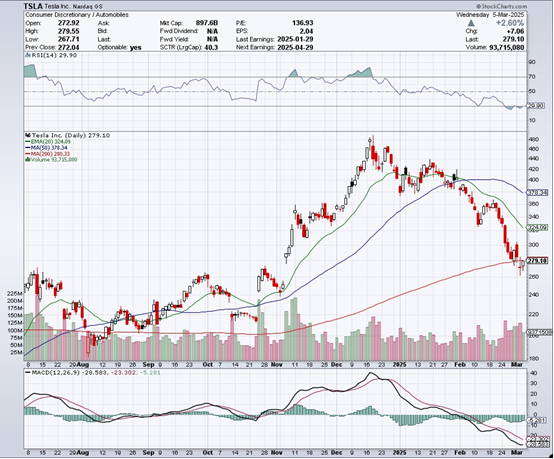The height and width of the screenshot is (459, 554).
Task: Click the 2025 label on the bottom date axis
Action: [400, 453]
